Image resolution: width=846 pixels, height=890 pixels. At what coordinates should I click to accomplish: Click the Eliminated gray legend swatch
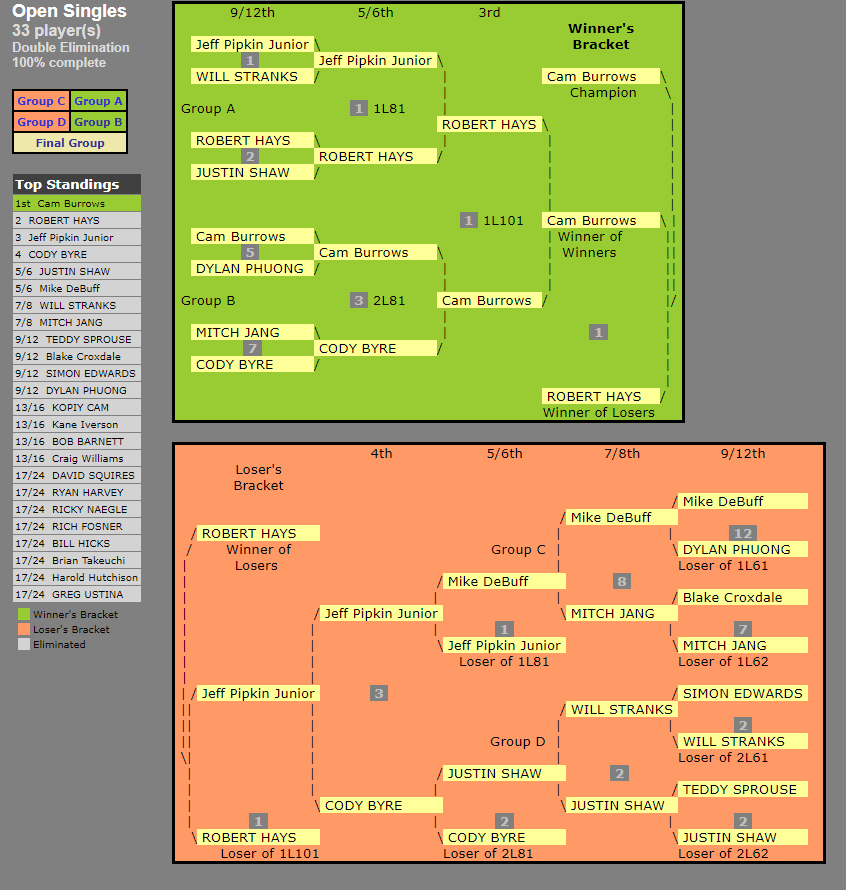(x=24, y=645)
